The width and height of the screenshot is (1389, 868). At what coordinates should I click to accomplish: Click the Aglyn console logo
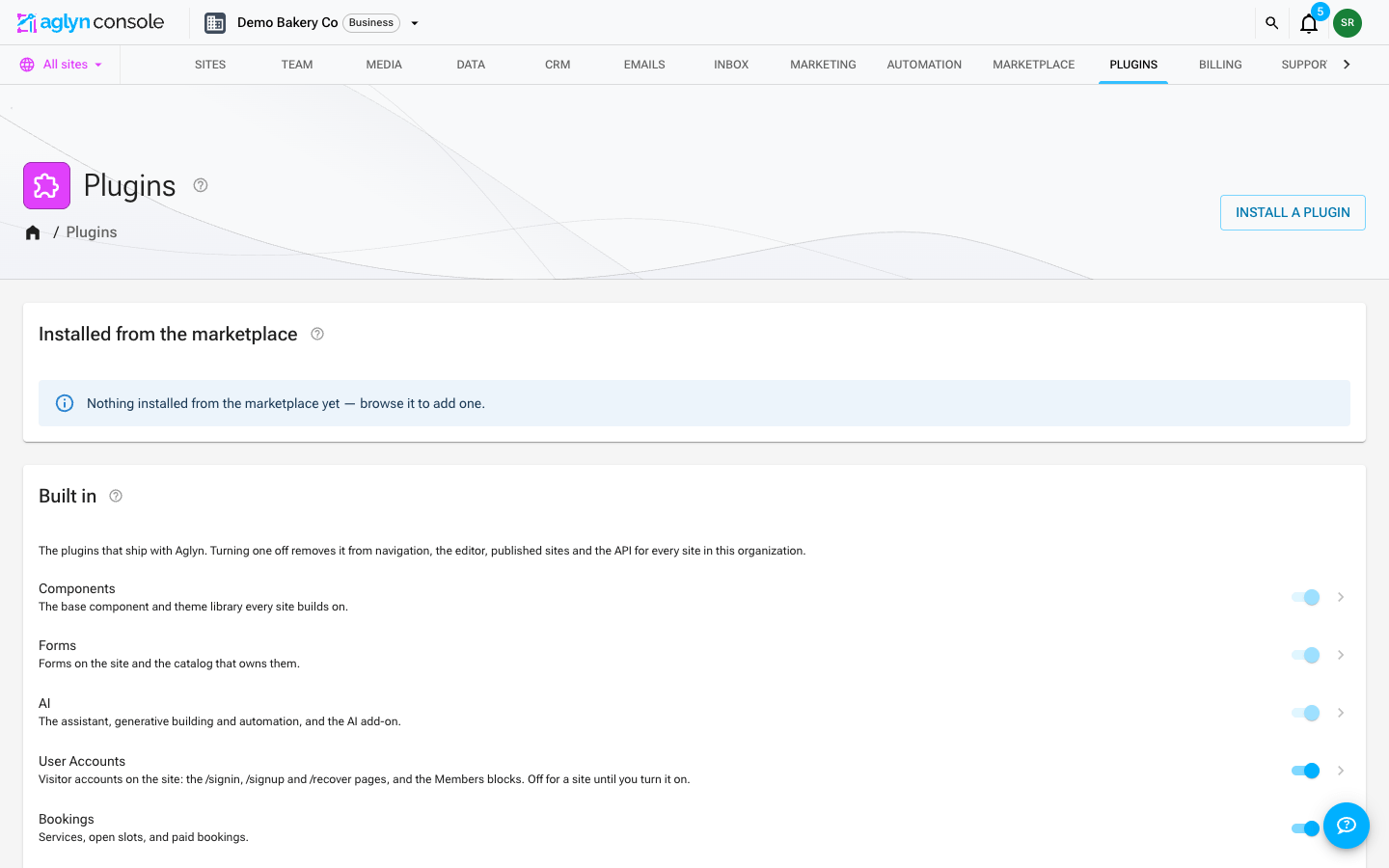91,22
